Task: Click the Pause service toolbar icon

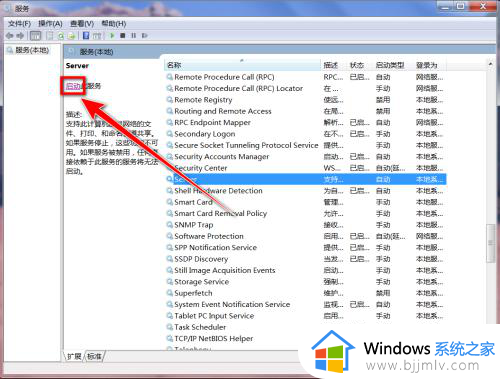Action: click(134, 35)
